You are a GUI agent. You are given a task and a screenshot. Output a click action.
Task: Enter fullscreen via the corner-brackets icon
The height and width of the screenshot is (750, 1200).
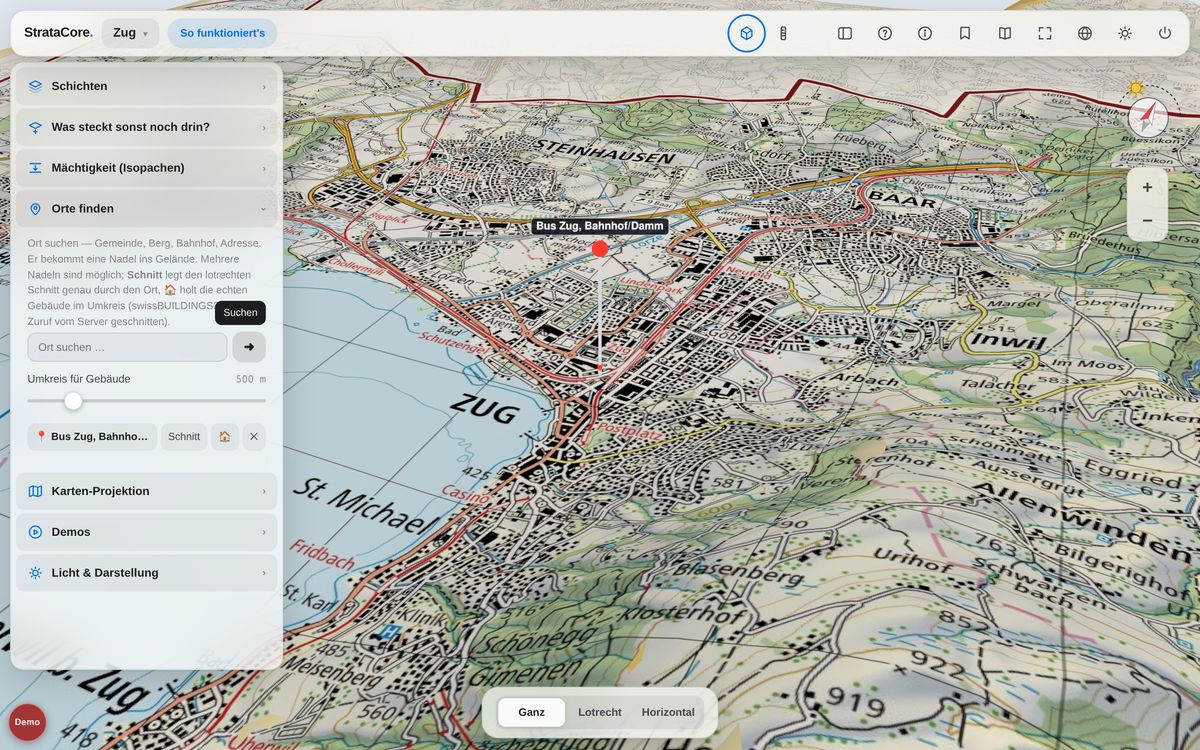(x=1045, y=33)
